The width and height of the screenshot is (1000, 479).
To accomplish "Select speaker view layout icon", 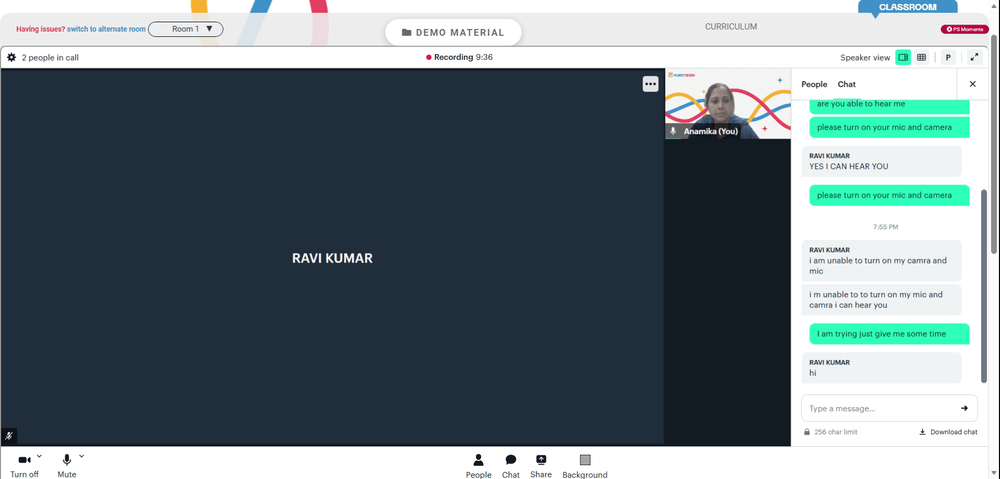I will click(903, 57).
